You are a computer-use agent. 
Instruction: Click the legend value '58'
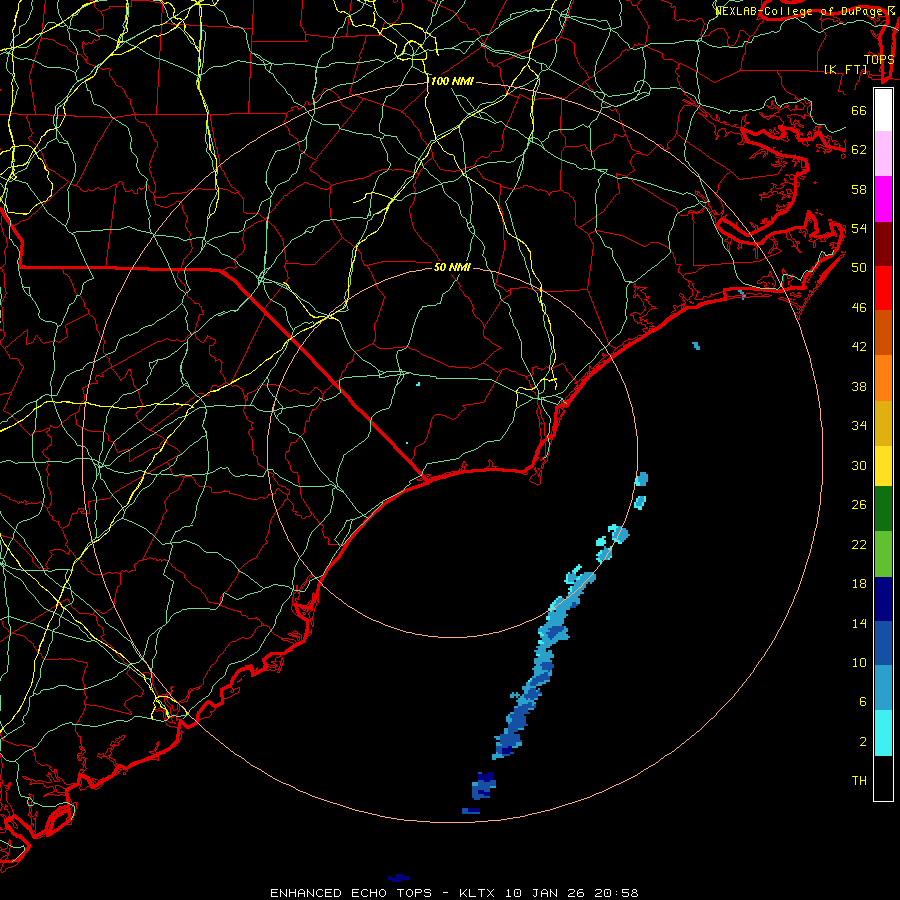(x=859, y=189)
